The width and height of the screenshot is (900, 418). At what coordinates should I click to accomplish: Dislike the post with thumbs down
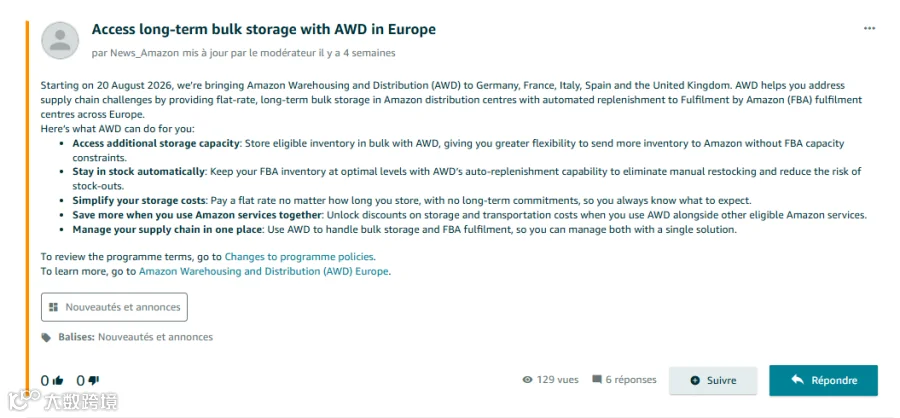pyautogui.click(x=94, y=381)
